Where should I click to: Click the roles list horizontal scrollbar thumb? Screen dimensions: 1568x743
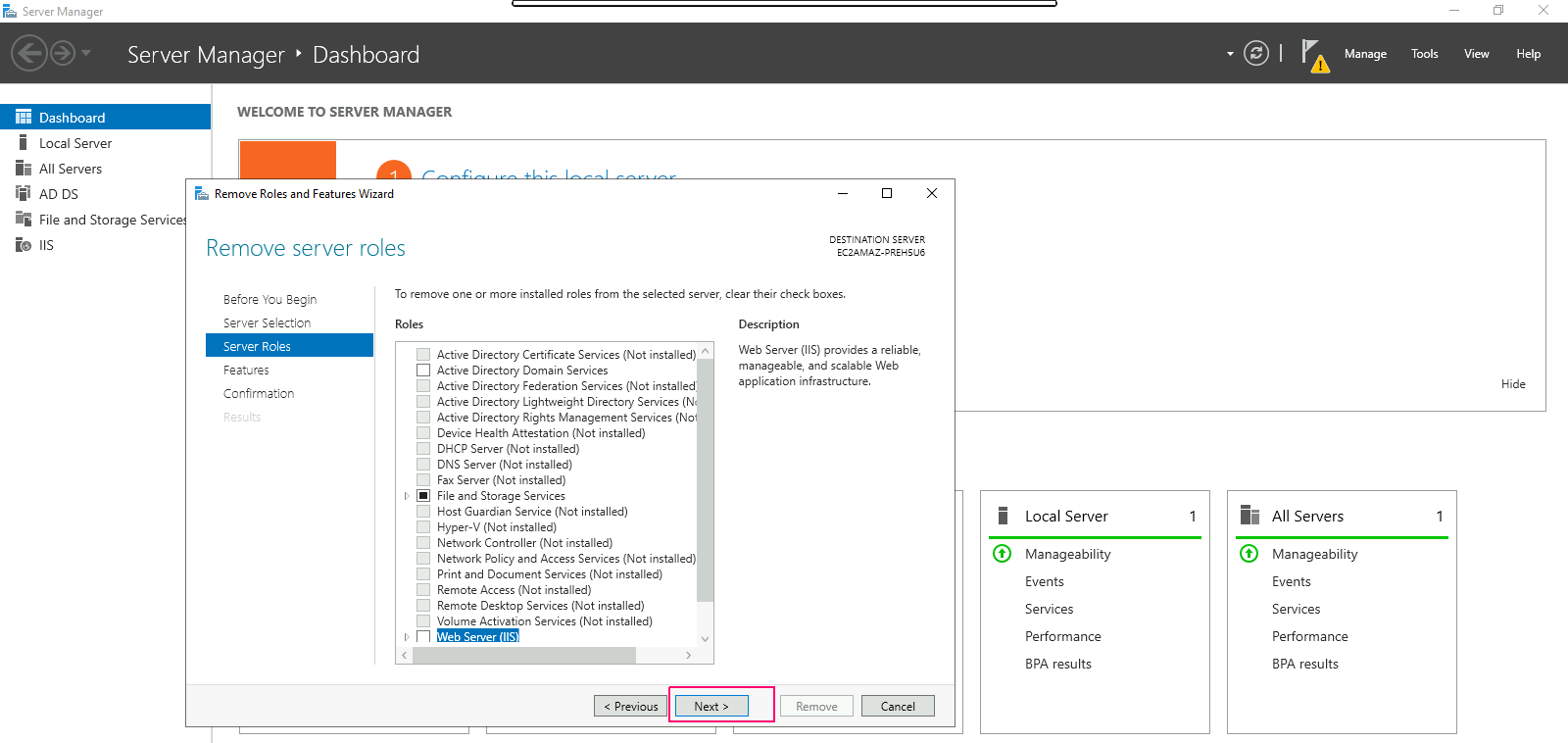tap(524, 655)
